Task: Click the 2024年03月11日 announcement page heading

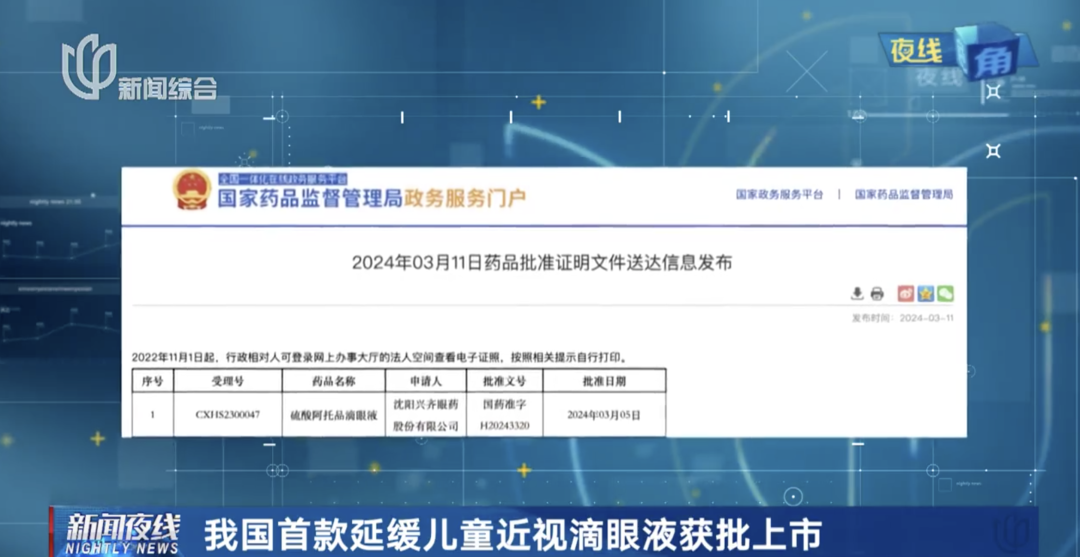Action: 541,263
